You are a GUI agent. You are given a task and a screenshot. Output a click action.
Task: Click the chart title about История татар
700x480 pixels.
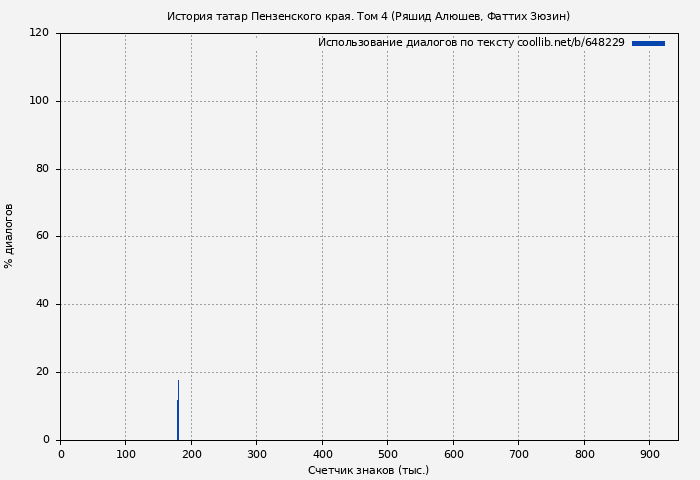coord(368,16)
